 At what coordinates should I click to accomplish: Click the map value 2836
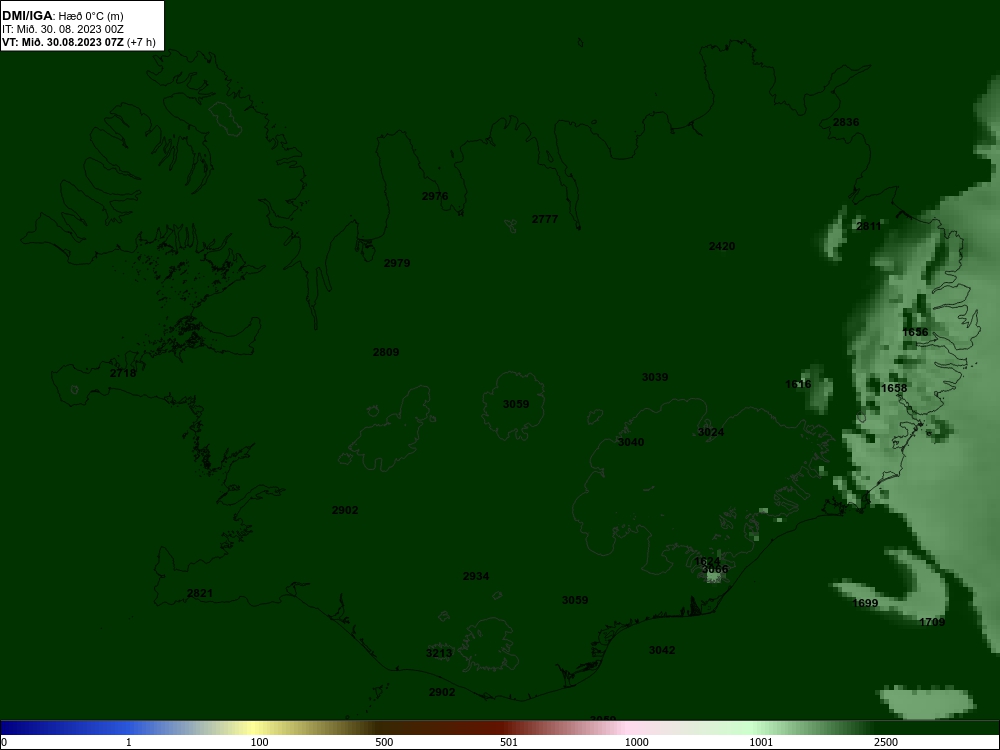846,122
